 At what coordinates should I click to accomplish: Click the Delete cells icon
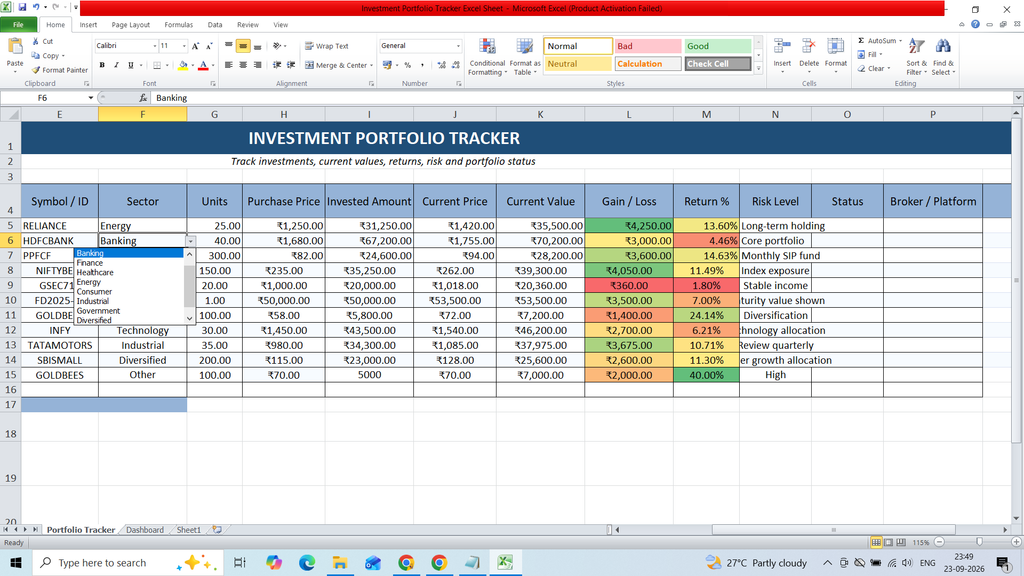(x=808, y=47)
